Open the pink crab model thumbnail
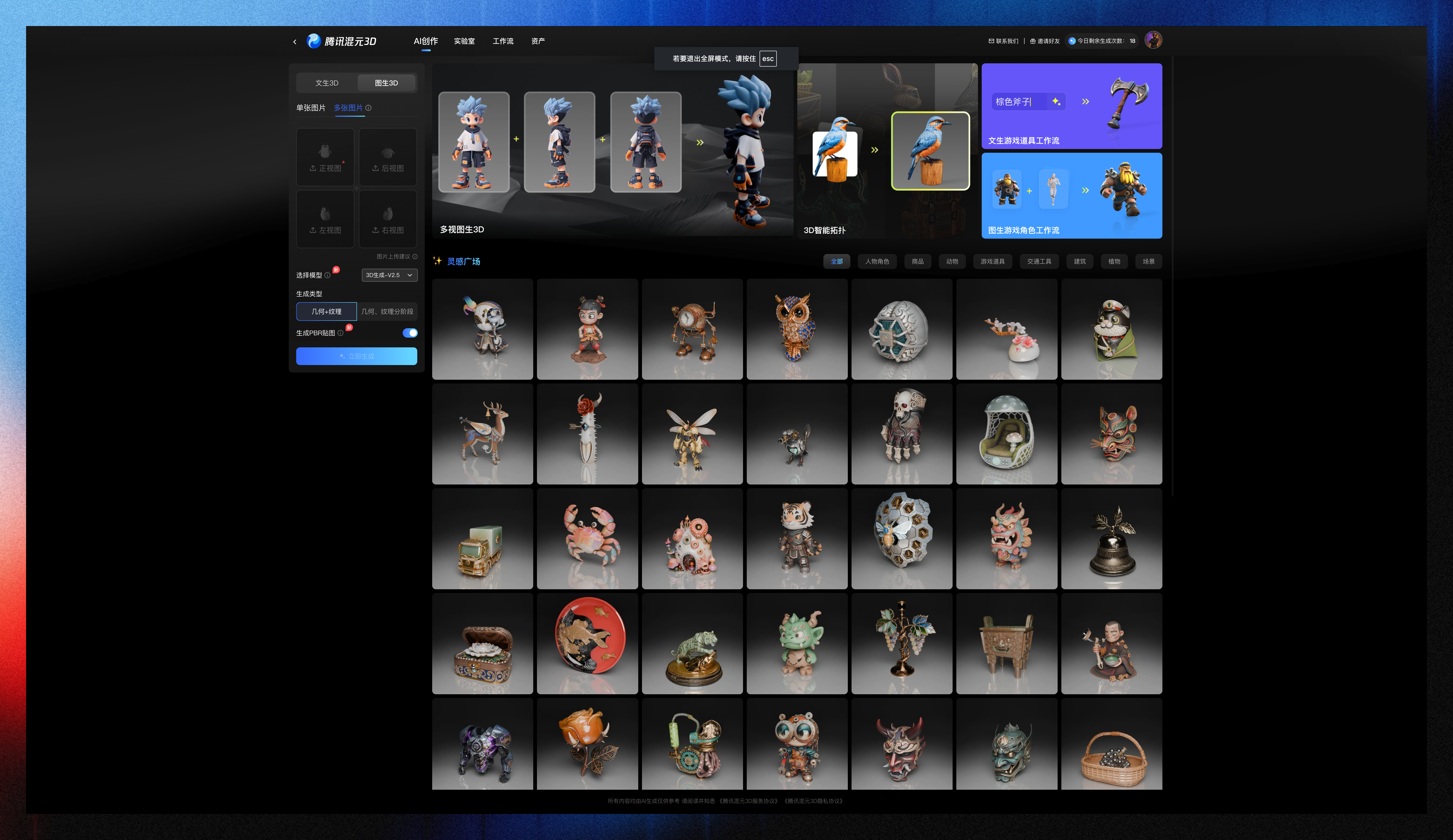 pyautogui.click(x=587, y=539)
